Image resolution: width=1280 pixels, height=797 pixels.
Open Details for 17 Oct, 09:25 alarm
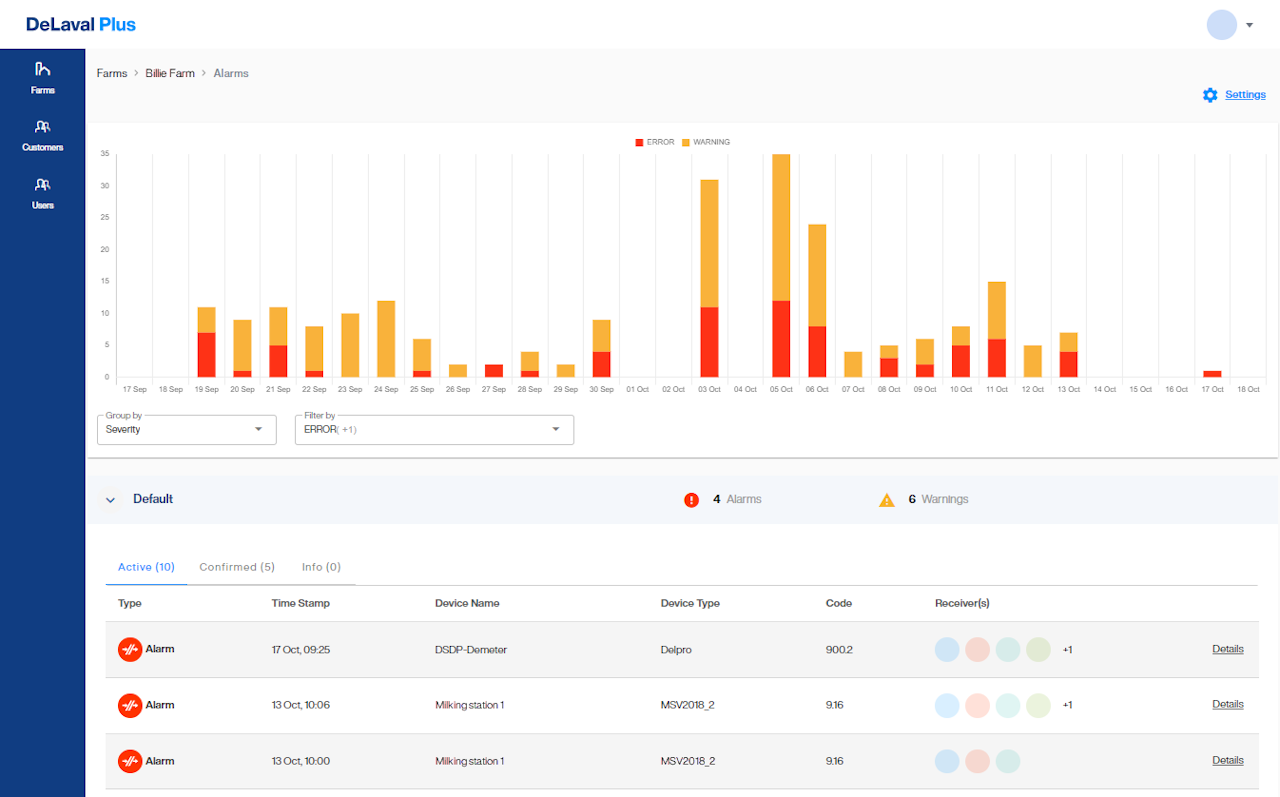coord(1227,649)
